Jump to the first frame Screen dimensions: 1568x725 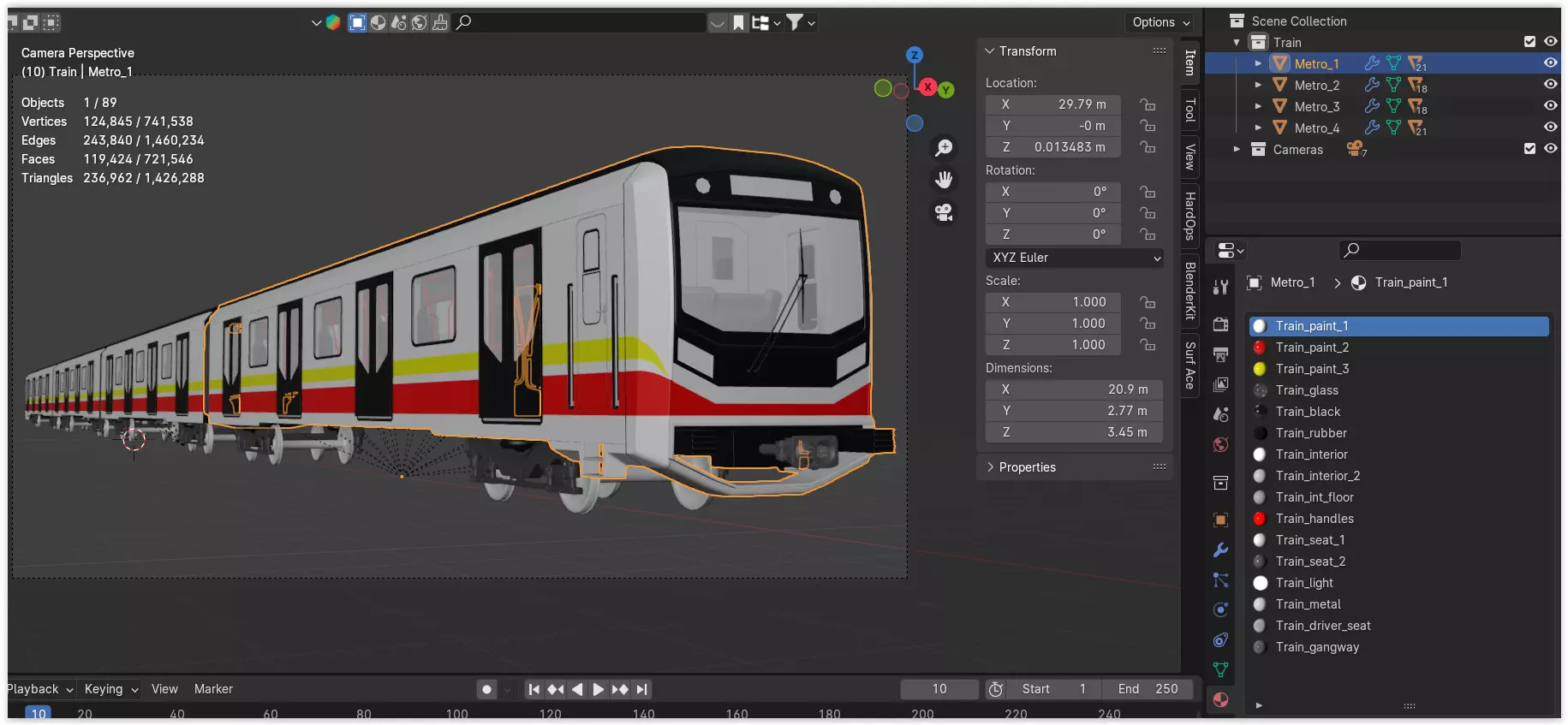pos(534,689)
